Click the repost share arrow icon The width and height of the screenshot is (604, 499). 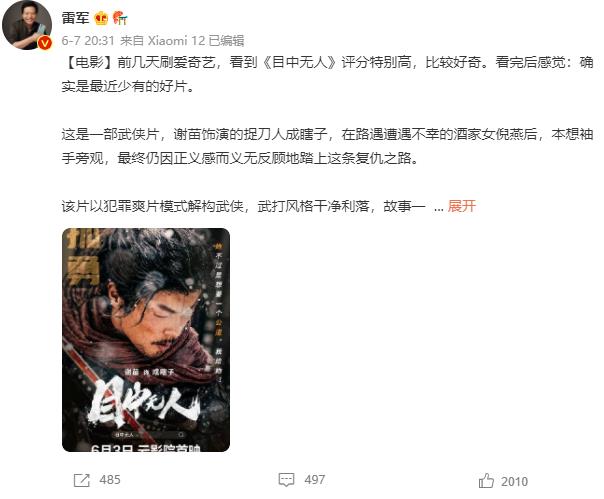(82, 480)
